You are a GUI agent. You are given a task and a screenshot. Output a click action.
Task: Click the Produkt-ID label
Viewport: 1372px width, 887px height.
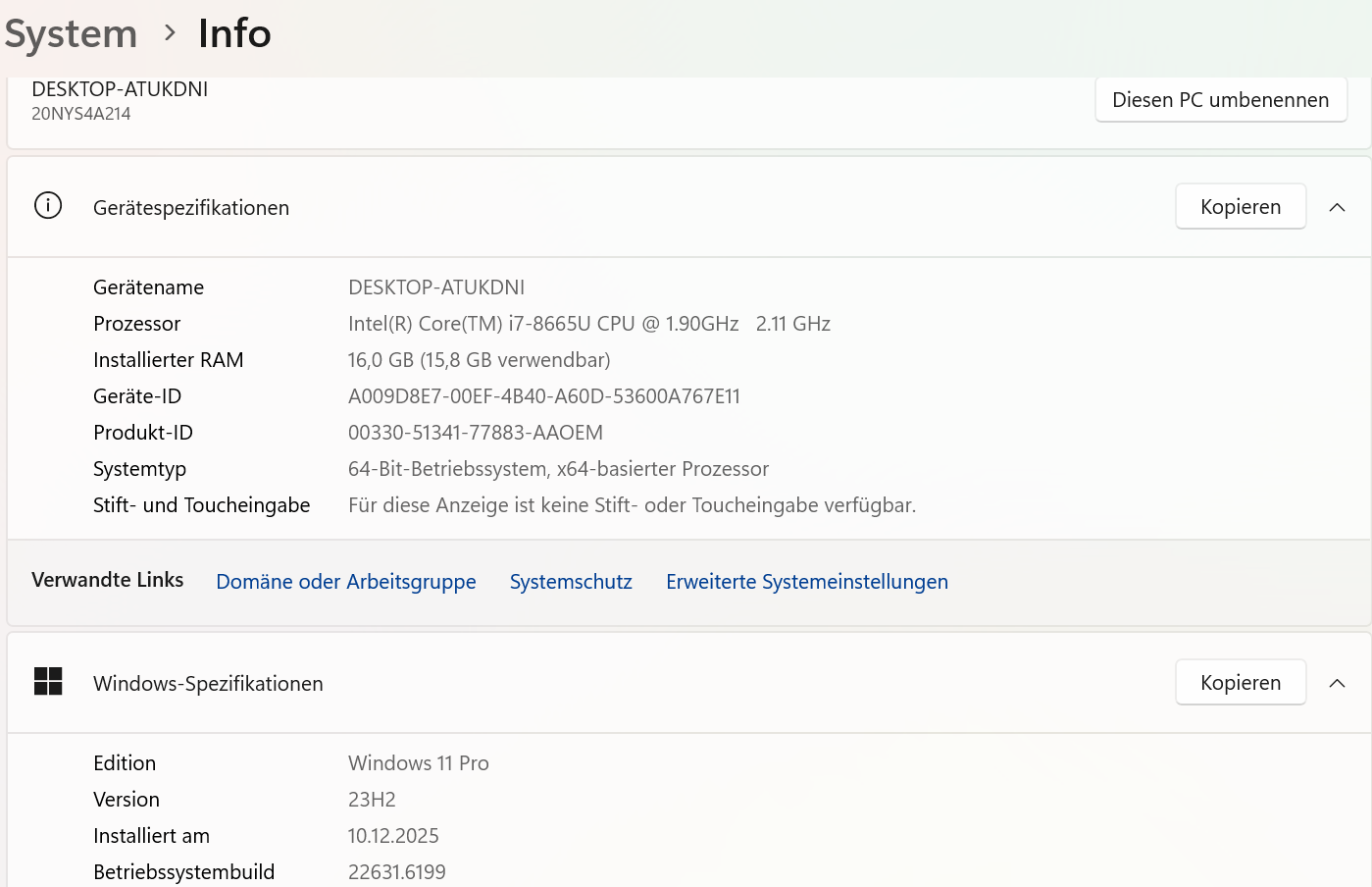(x=143, y=433)
